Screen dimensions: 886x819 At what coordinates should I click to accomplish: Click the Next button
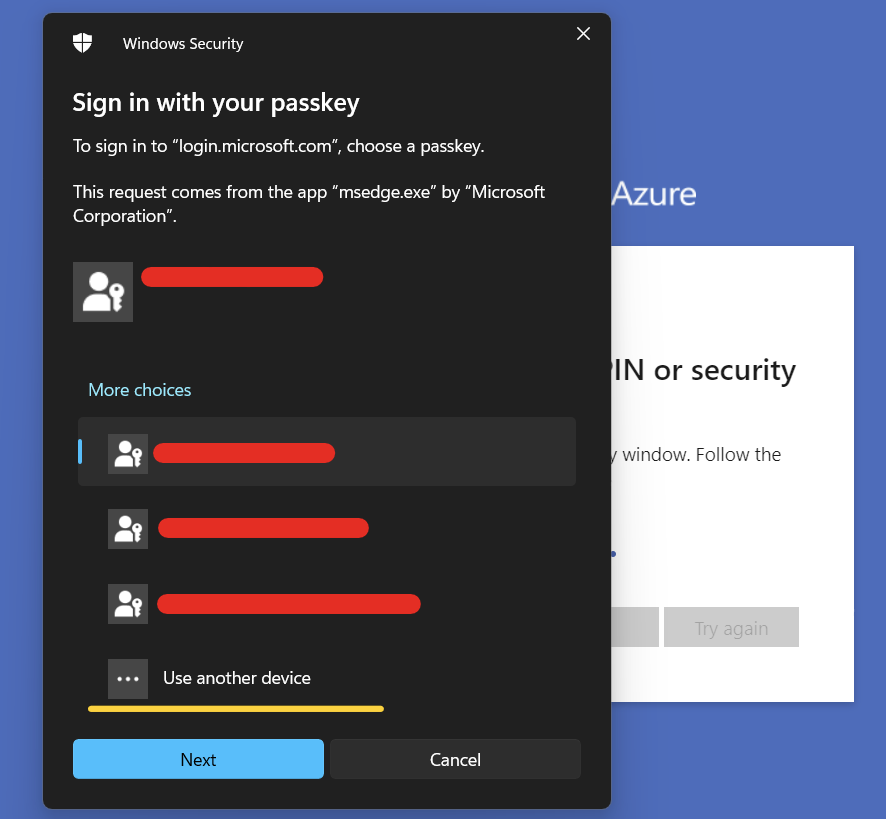tap(198, 759)
